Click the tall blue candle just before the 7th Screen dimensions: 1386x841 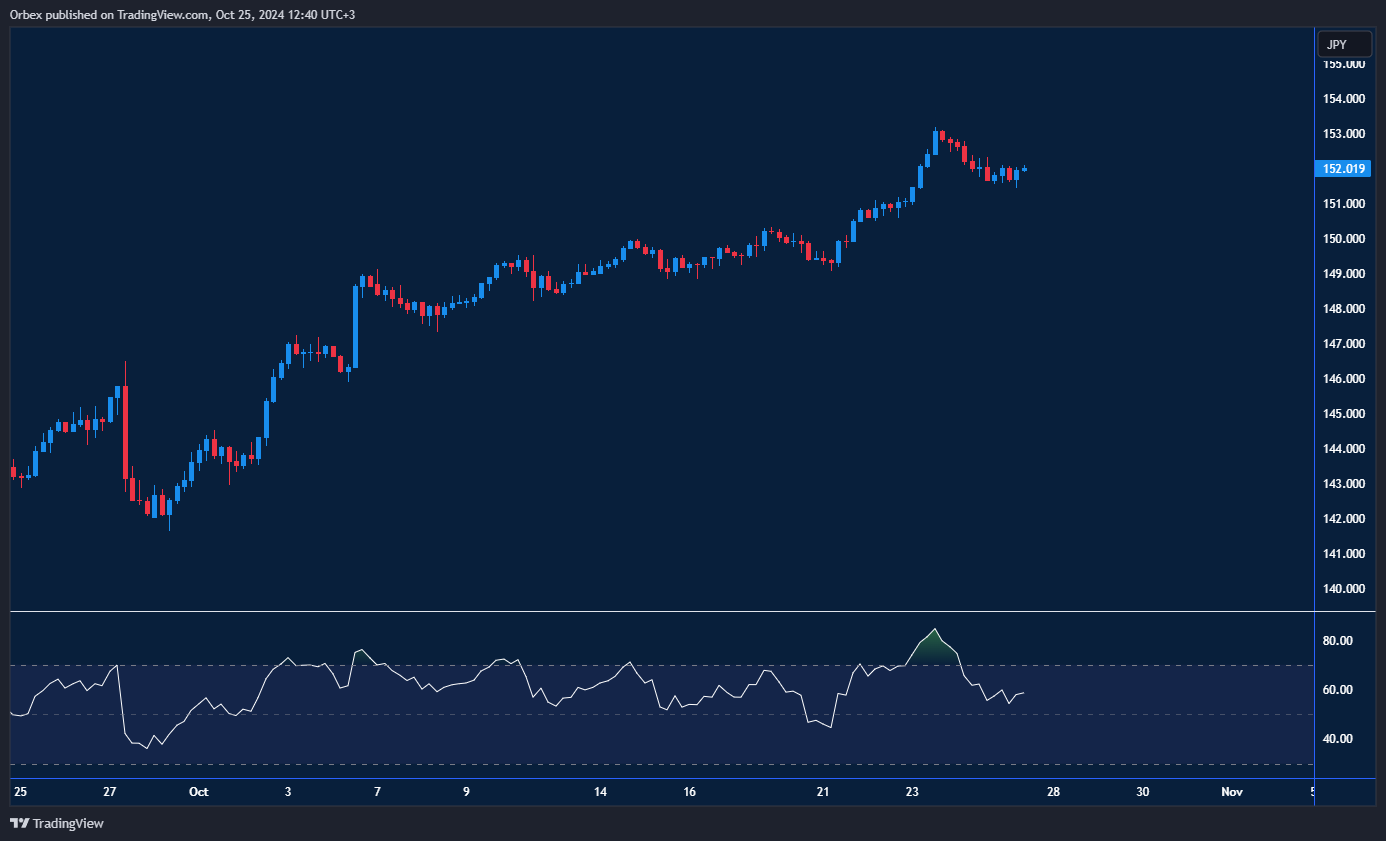(x=355, y=326)
